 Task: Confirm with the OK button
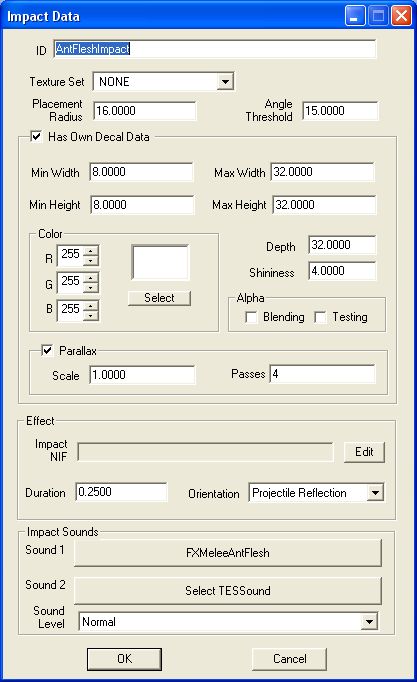(x=124, y=659)
